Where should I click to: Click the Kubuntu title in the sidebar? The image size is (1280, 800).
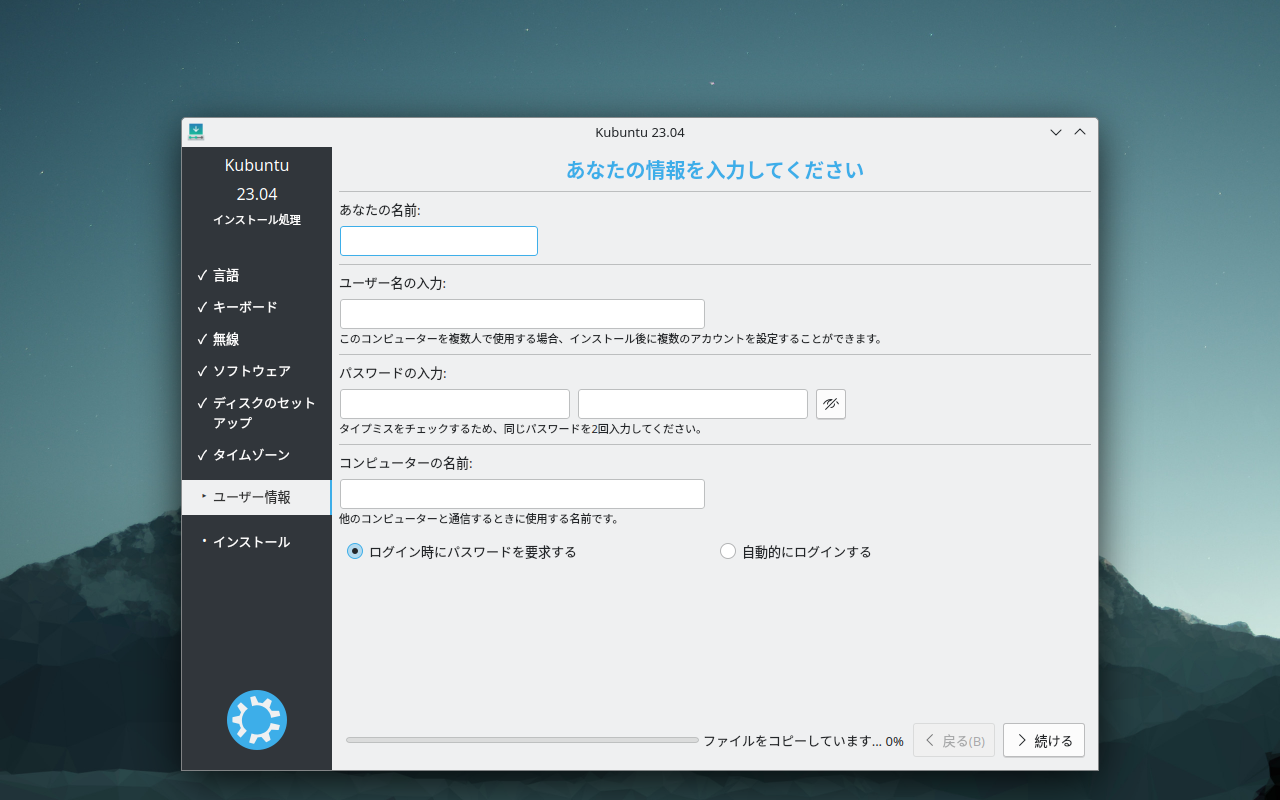tap(257, 165)
